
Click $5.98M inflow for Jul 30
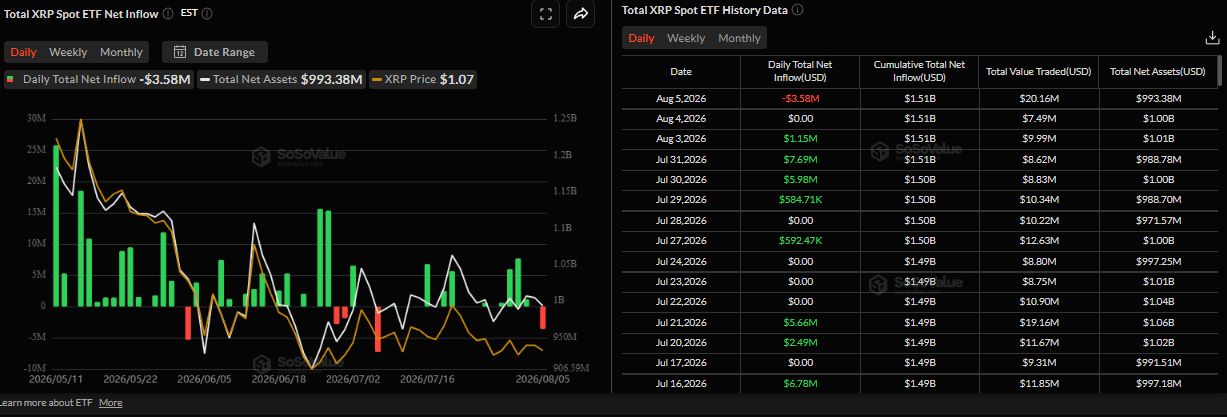799,180
